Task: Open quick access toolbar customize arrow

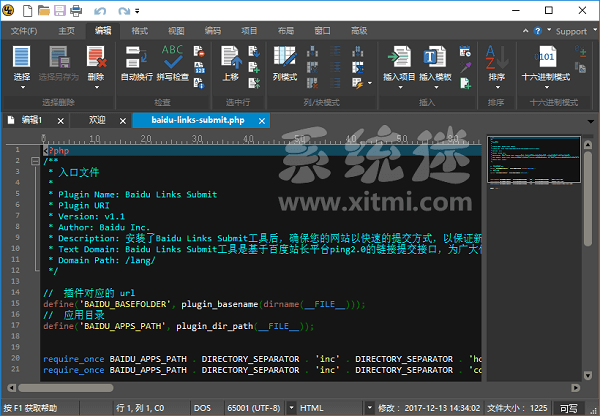Action: point(137,11)
